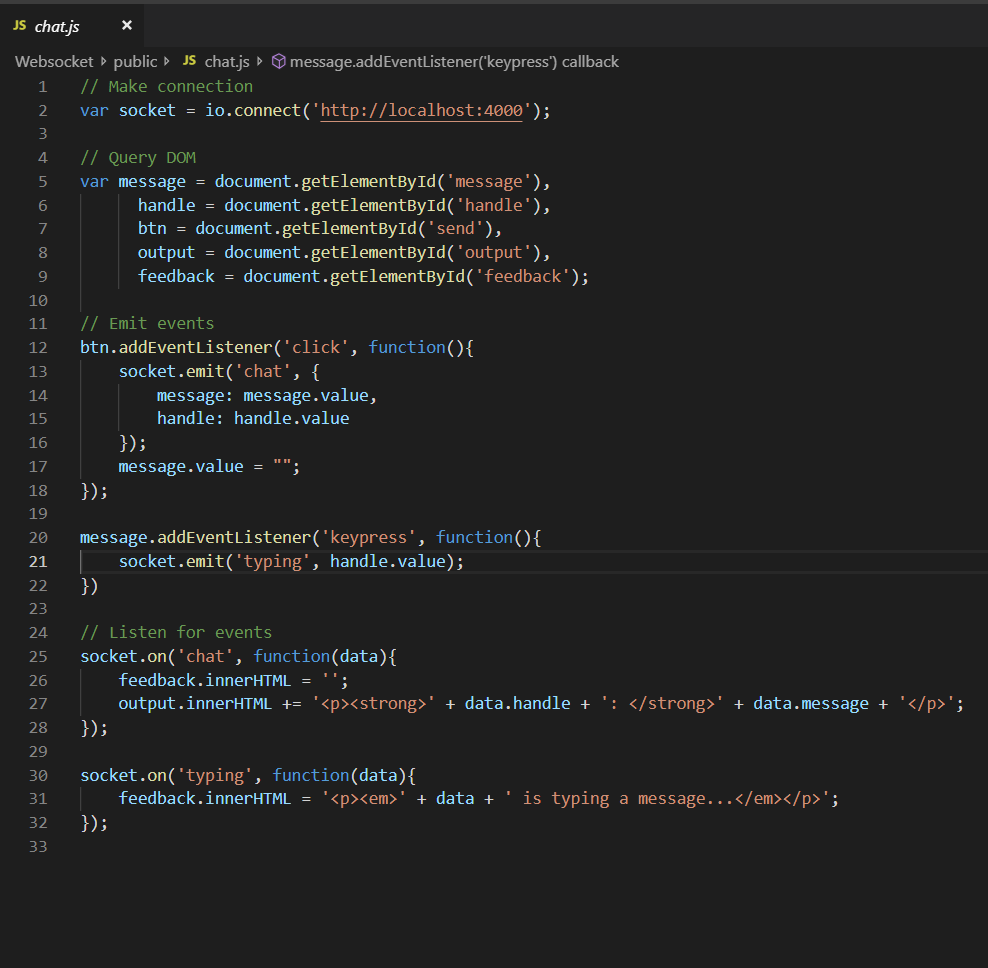Select the breadcrumb entry labeled 'chat.js'
This screenshot has width=988, height=968.
225,61
